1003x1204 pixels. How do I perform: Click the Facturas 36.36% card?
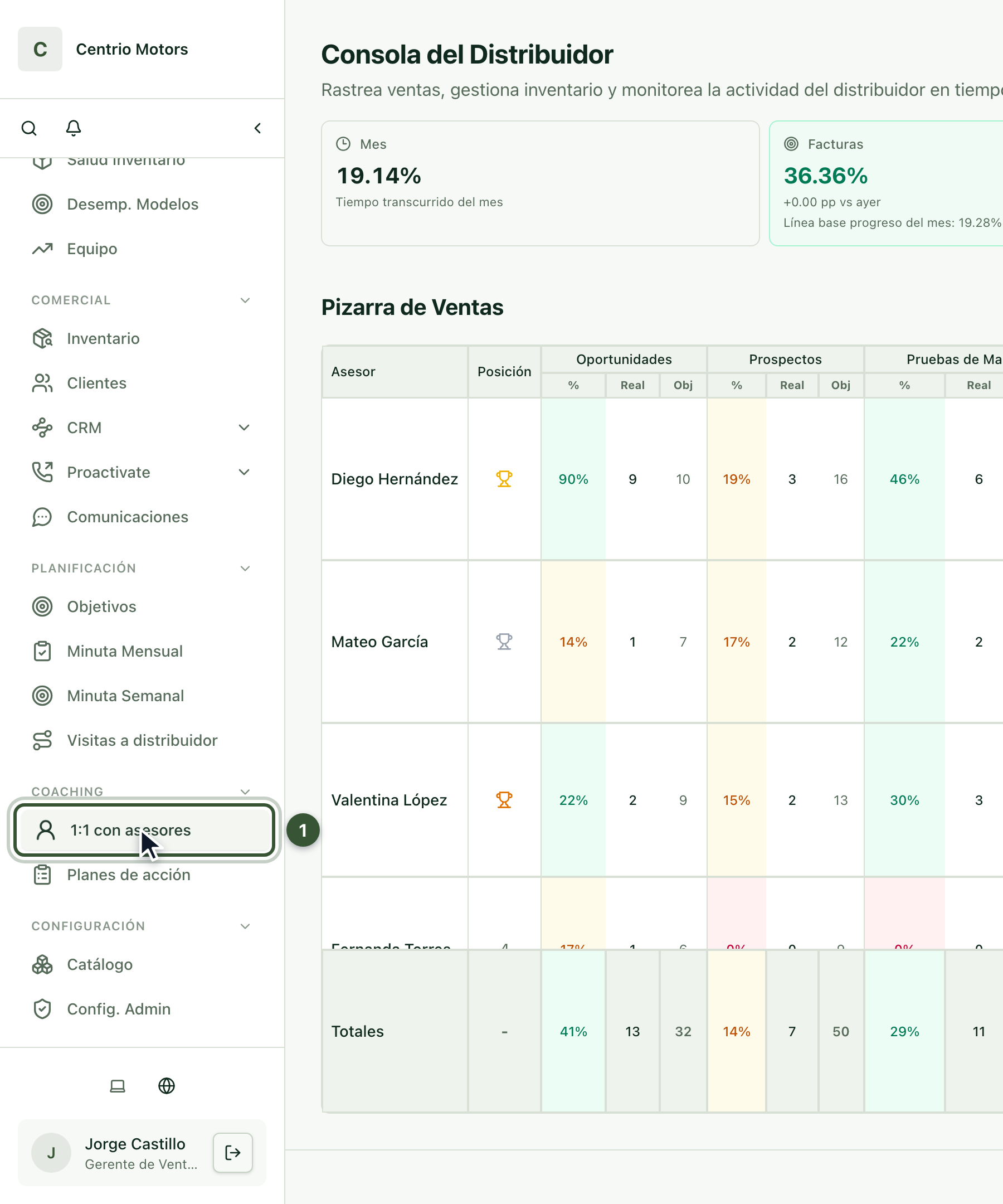[886, 183]
